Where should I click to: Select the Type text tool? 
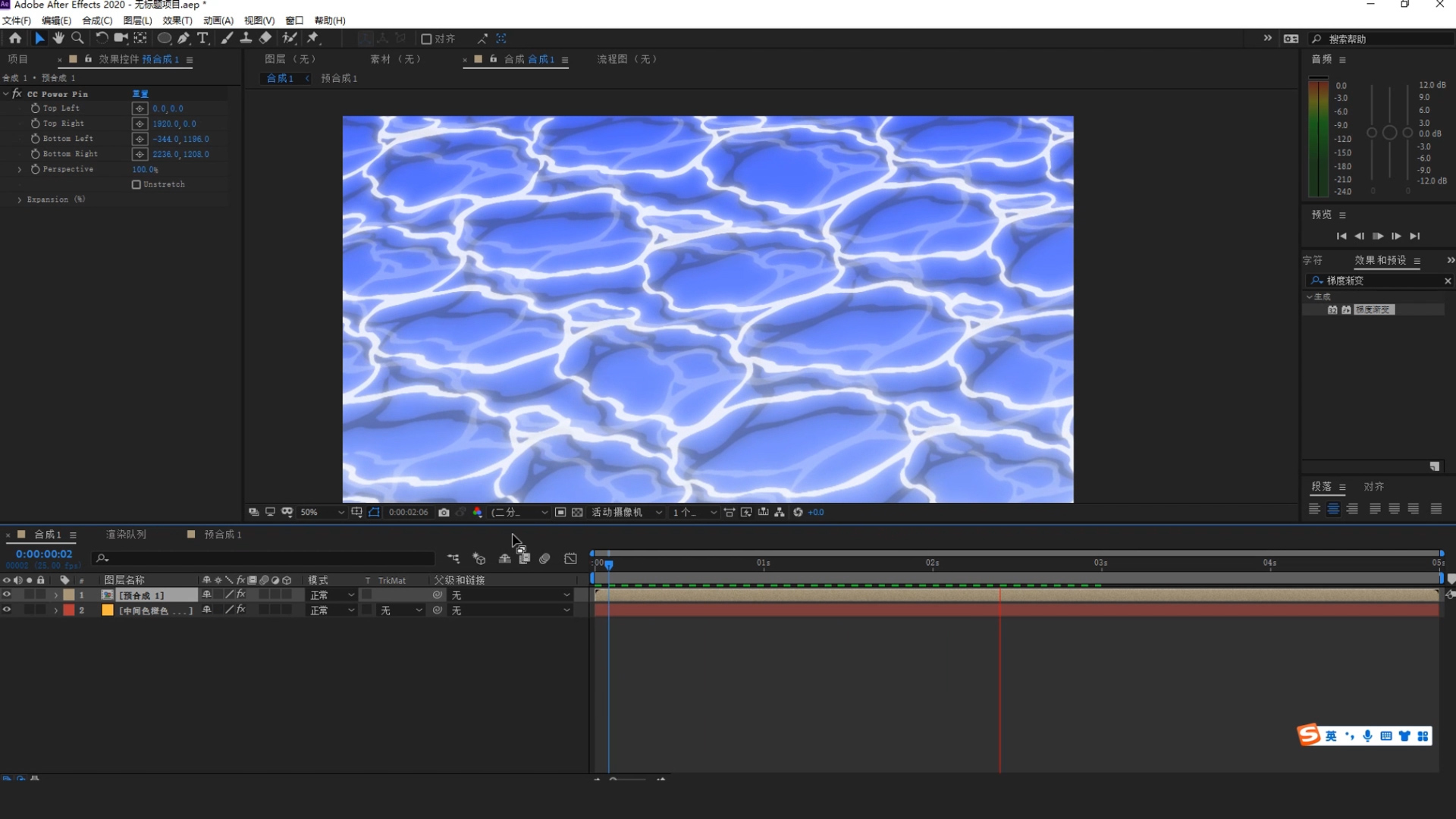click(x=202, y=38)
